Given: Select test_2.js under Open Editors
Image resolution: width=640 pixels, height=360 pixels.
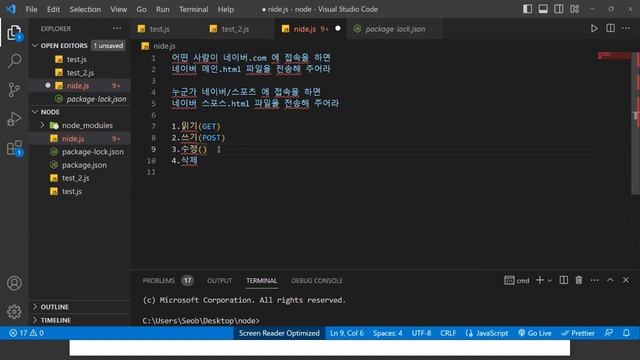Looking at the screenshot, I should click(x=80, y=72).
